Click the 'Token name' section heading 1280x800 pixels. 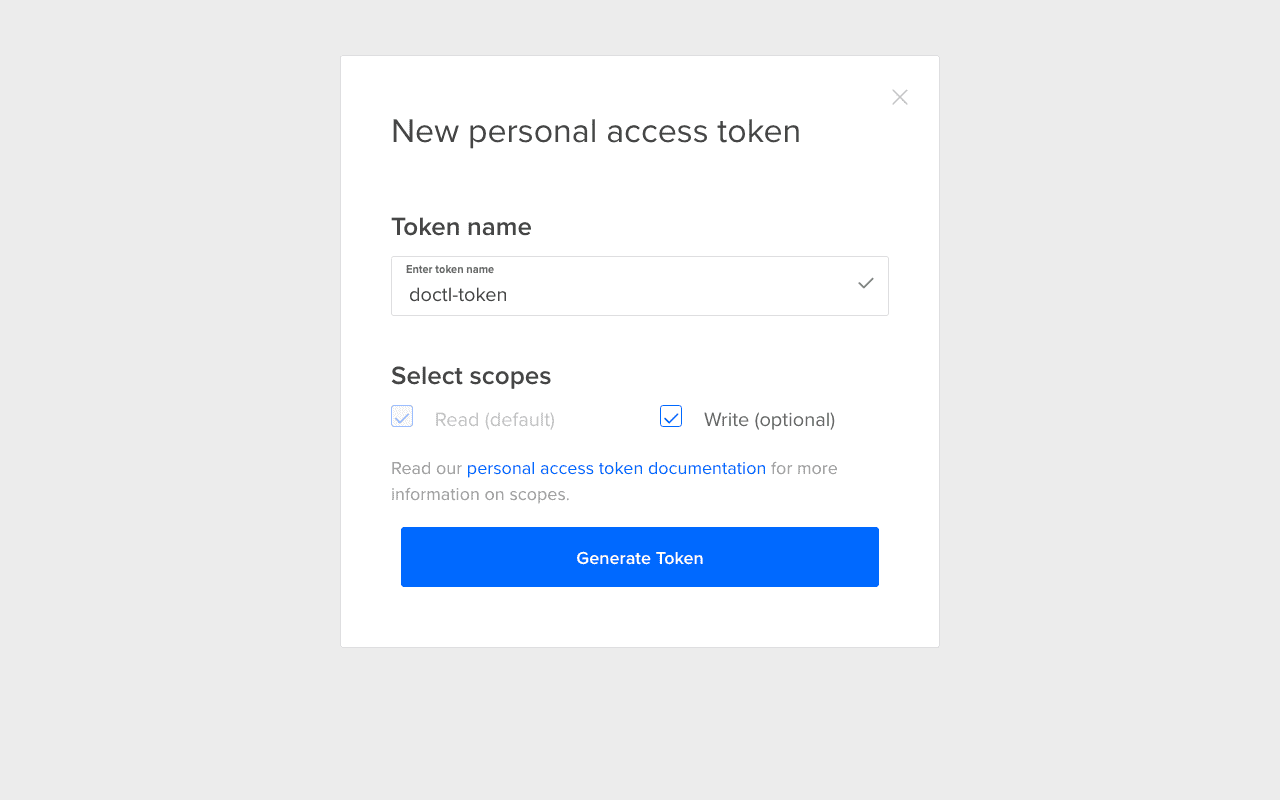point(461,227)
